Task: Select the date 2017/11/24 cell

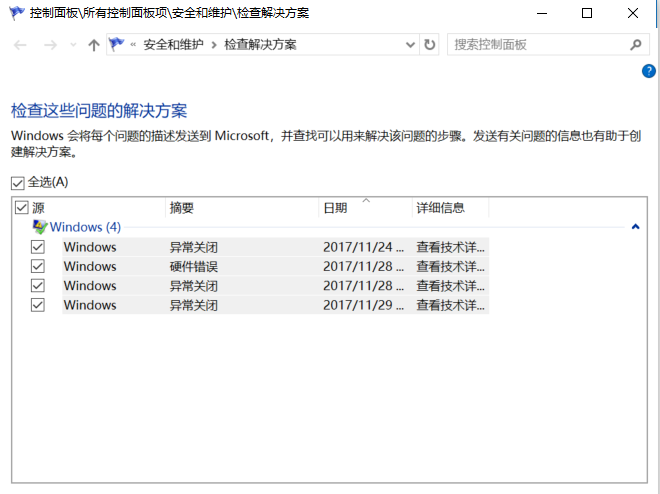Action: [363, 247]
